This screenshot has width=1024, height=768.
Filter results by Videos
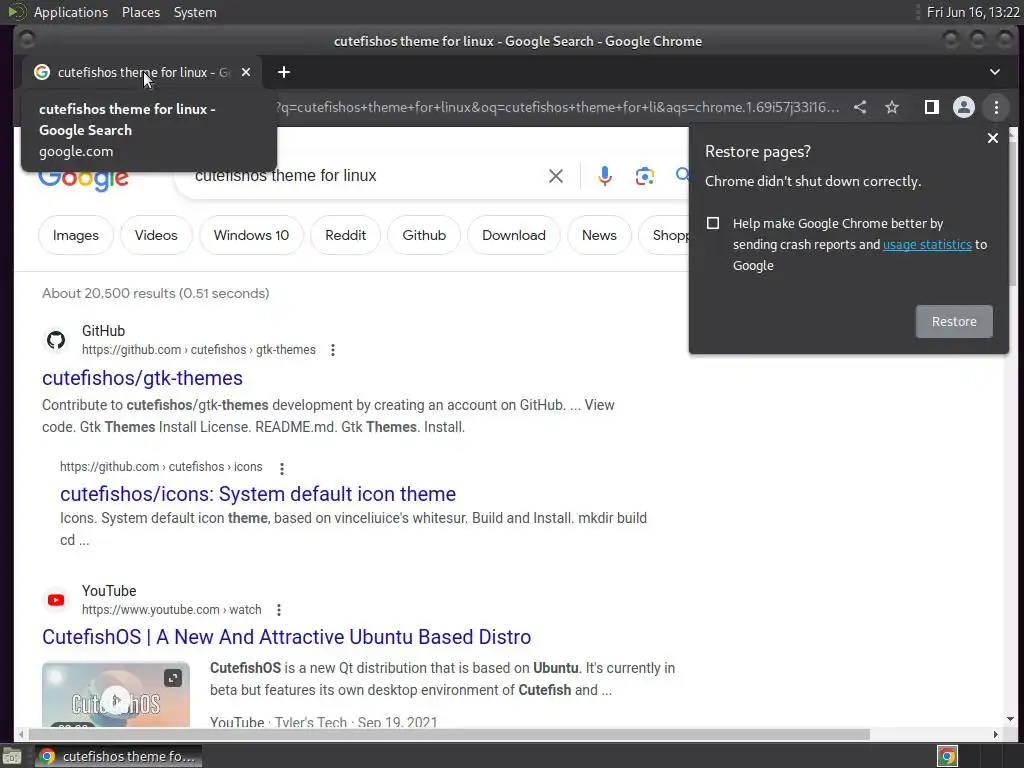(x=156, y=235)
